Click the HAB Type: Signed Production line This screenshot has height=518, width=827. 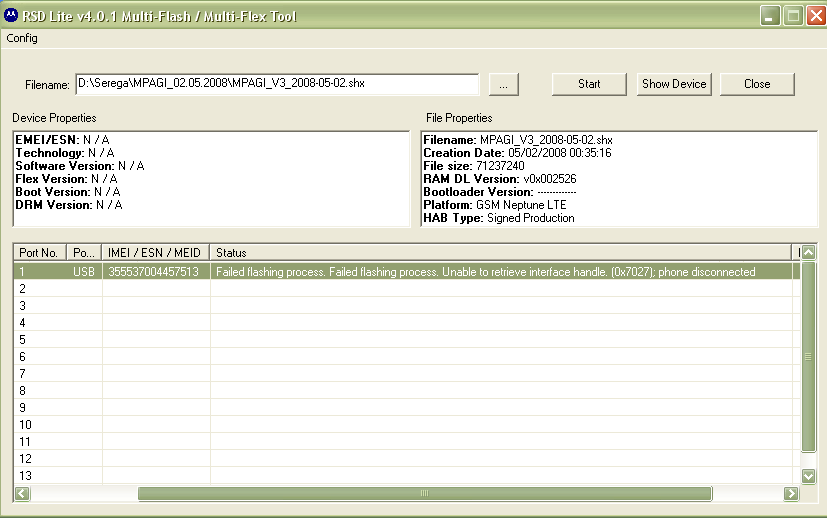pyautogui.click(x=499, y=218)
